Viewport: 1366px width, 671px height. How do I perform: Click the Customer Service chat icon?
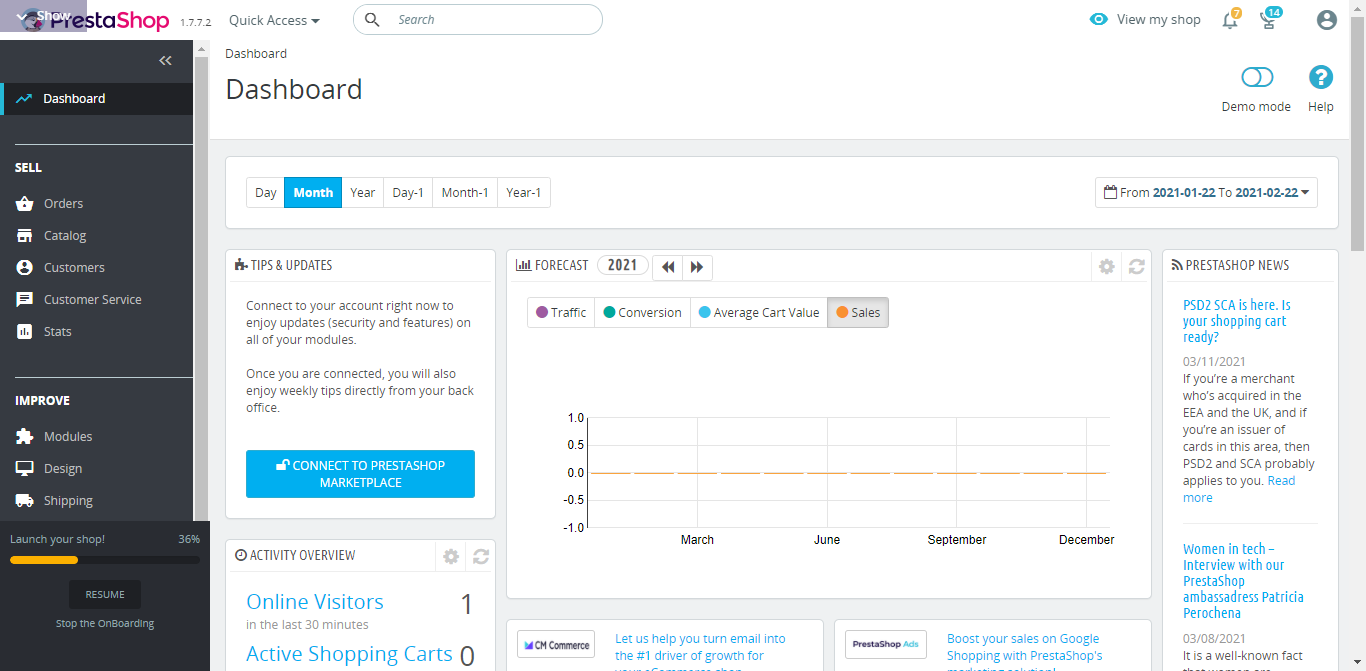24,300
